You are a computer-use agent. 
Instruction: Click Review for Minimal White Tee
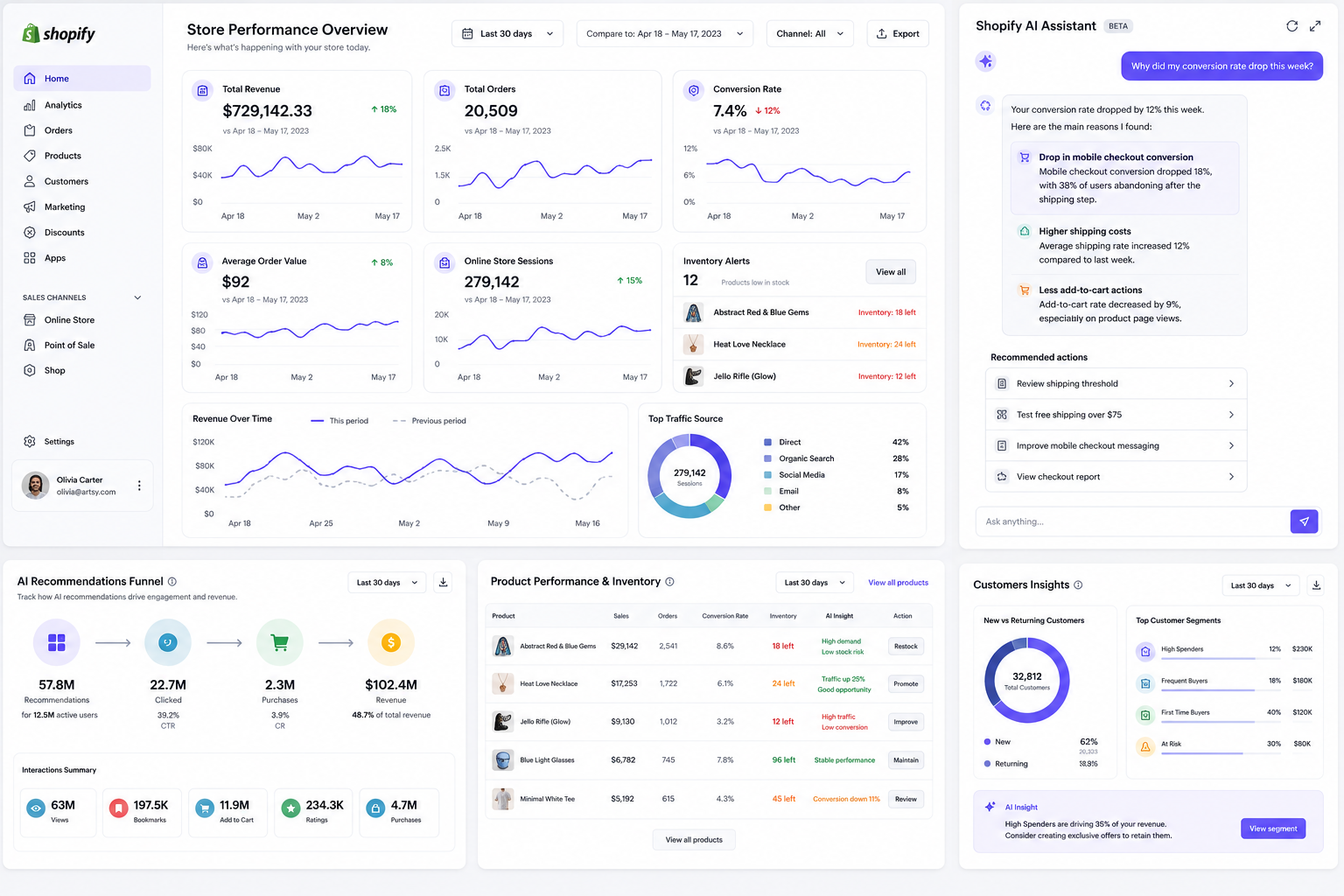coord(906,799)
